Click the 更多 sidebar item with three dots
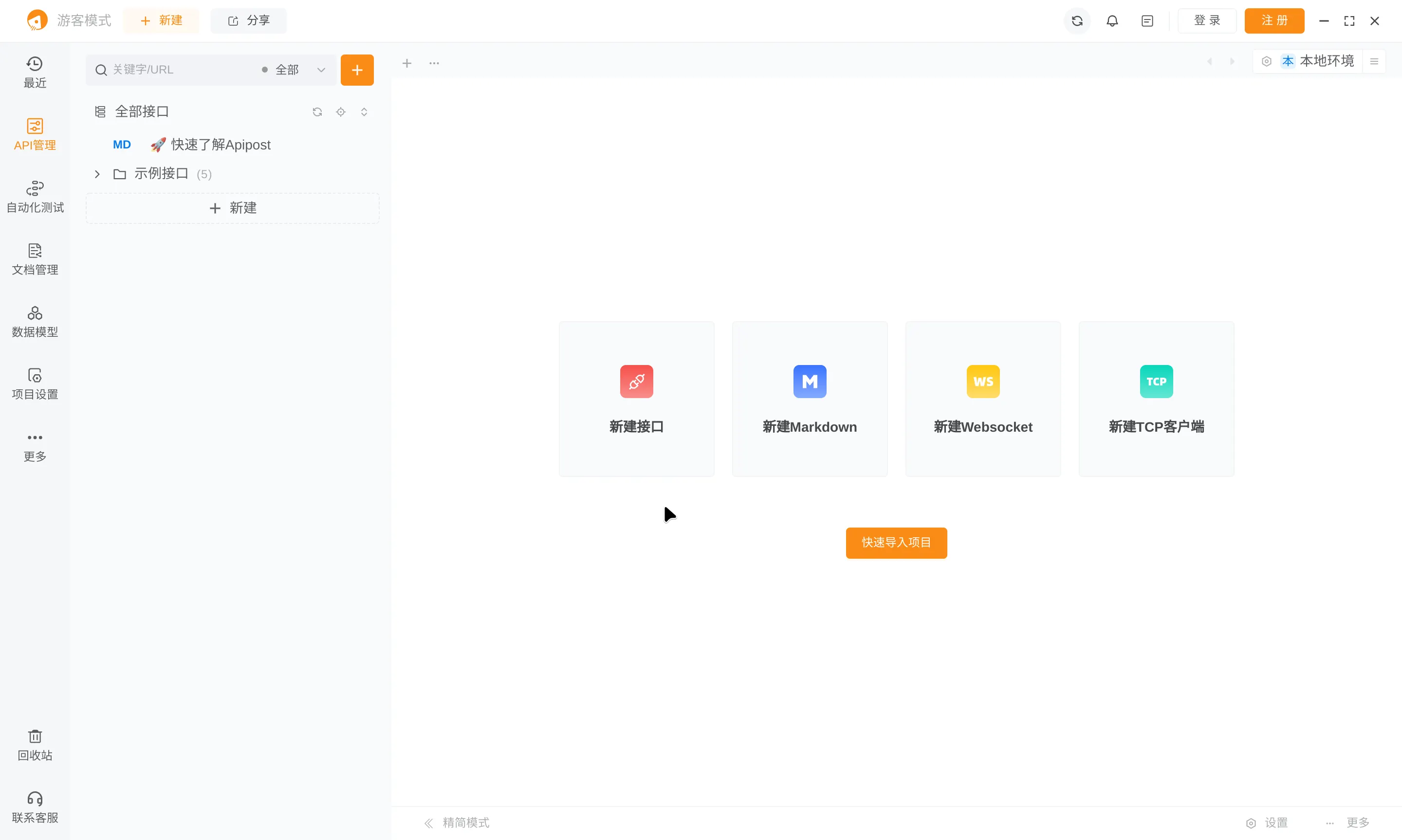The width and height of the screenshot is (1402, 840). tap(35, 447)
